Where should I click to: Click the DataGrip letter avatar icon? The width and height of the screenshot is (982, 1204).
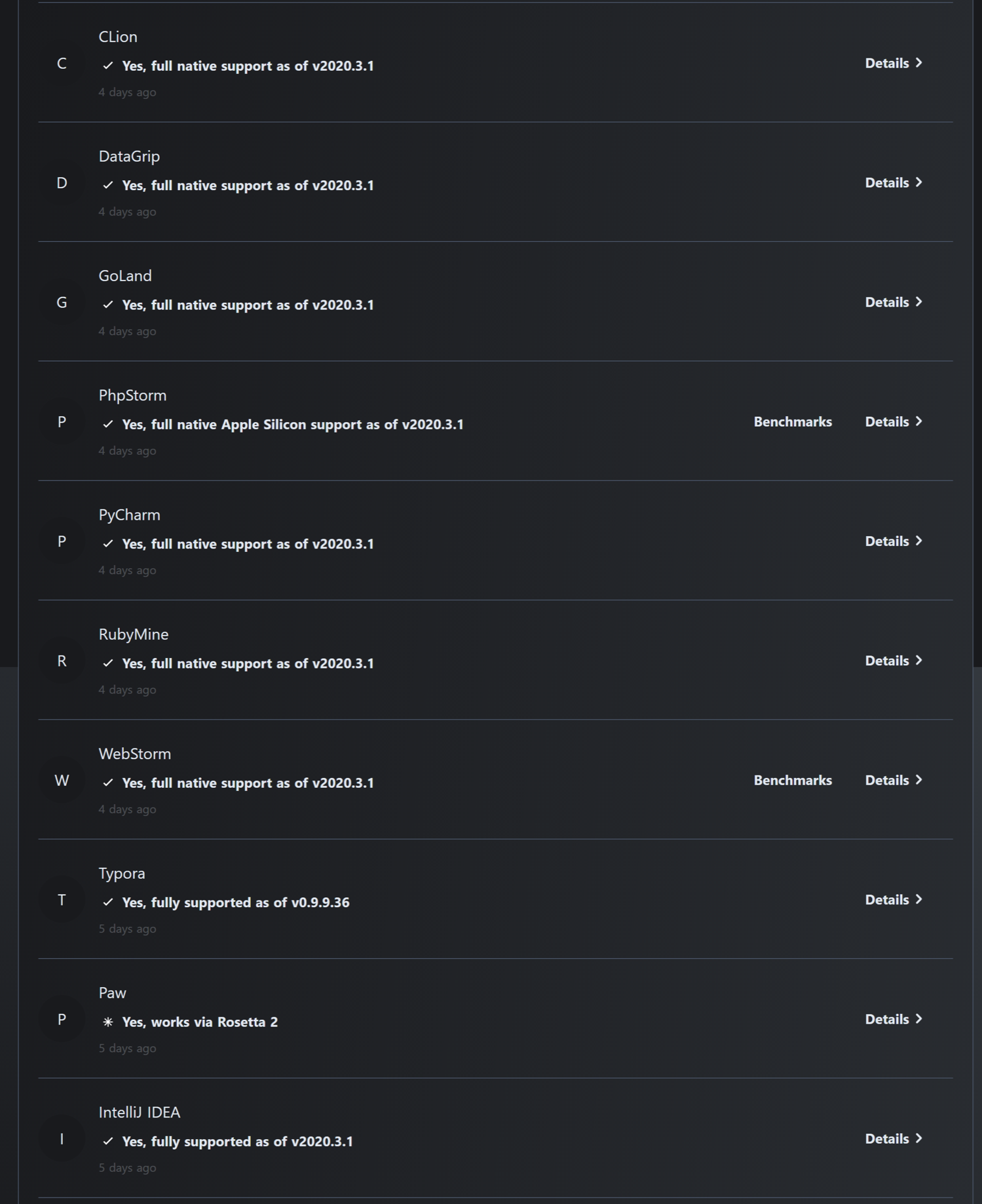coord(62,183)
